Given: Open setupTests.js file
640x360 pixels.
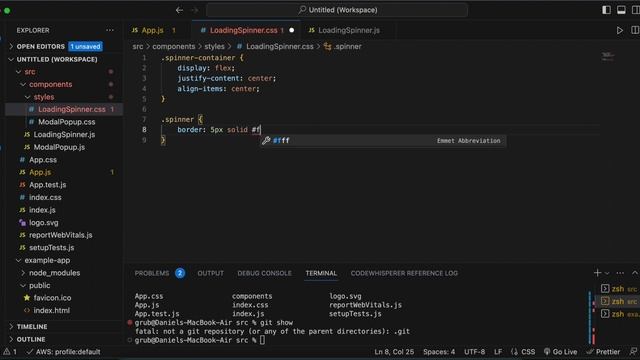Looking at the screenshot, I should (x=51, y=248).
